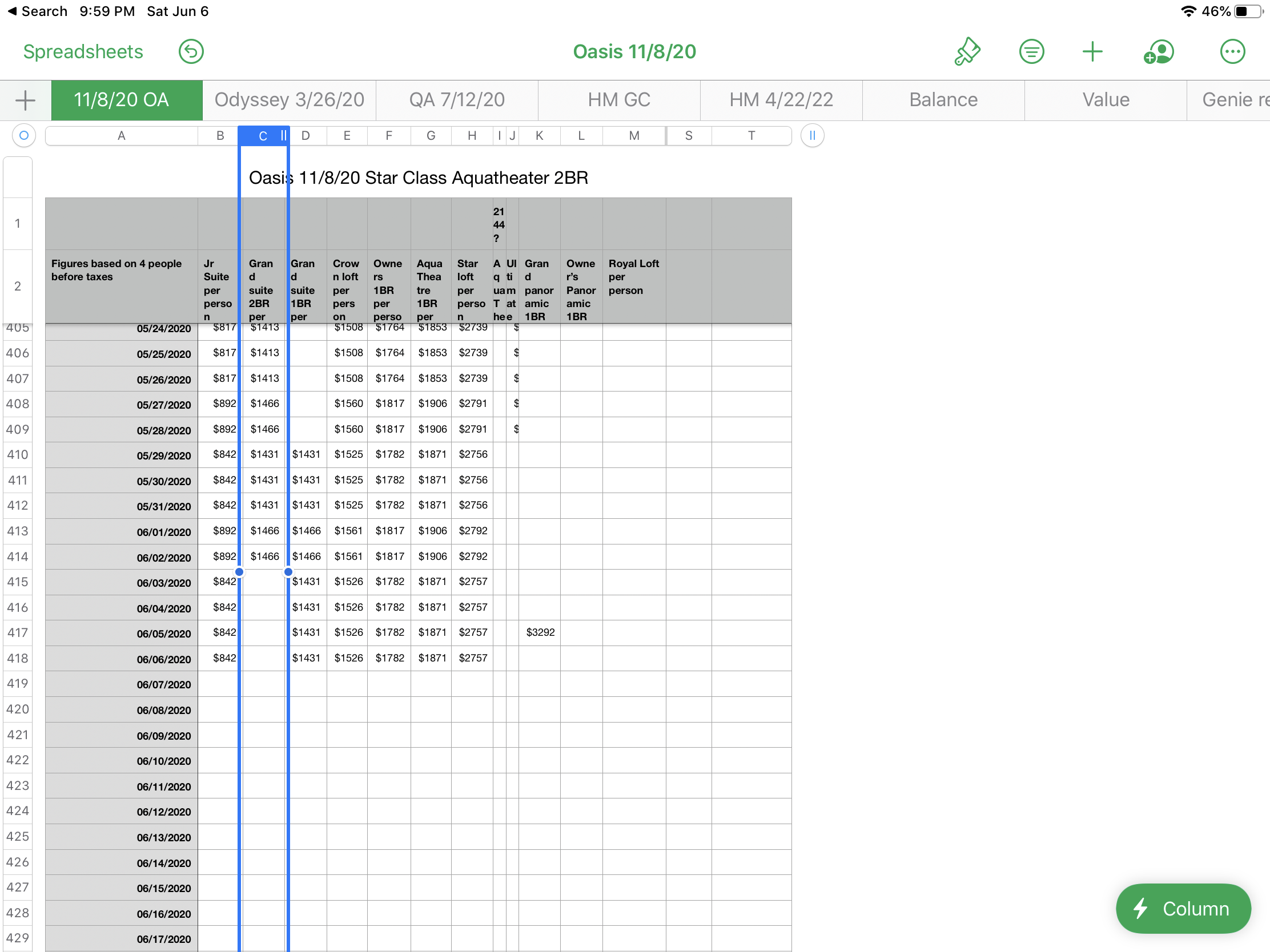This screenshot has height=952, width=1270.
Task: Select column M header
Action: (x=634, y=135)
